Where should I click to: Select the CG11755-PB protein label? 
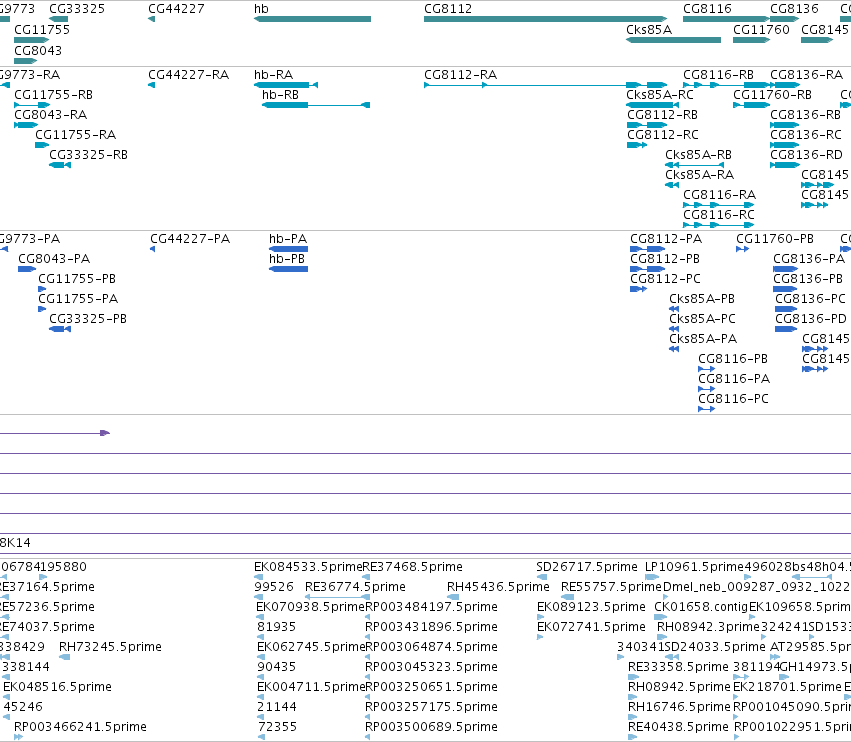coord(77,279)
